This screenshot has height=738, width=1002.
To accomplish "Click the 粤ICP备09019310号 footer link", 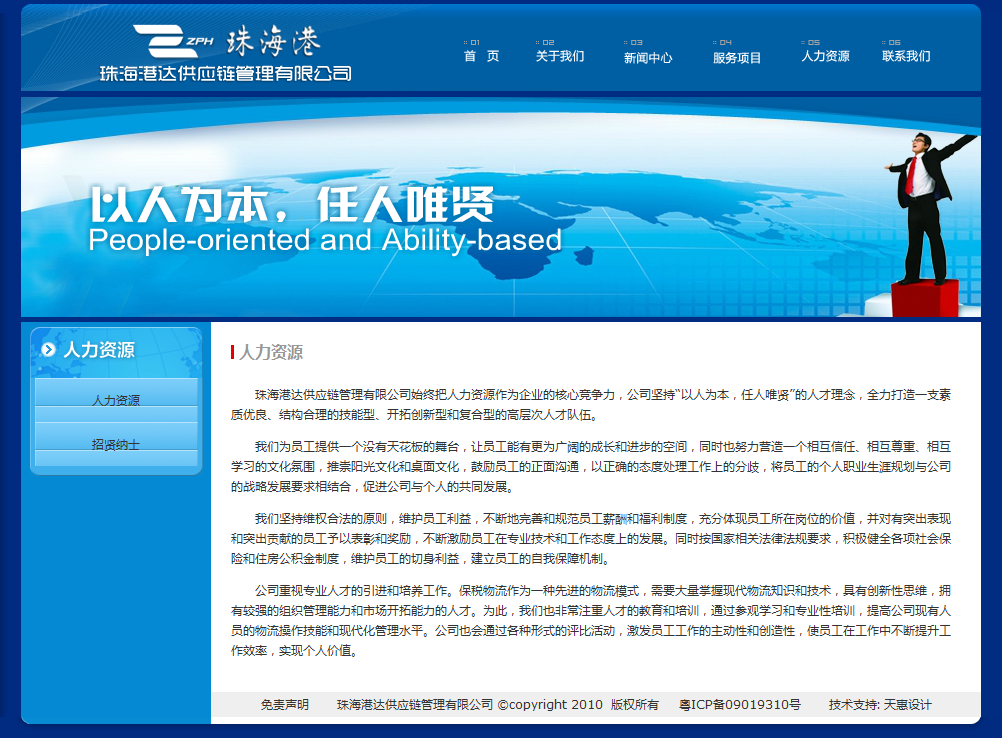I will (740, 705).
